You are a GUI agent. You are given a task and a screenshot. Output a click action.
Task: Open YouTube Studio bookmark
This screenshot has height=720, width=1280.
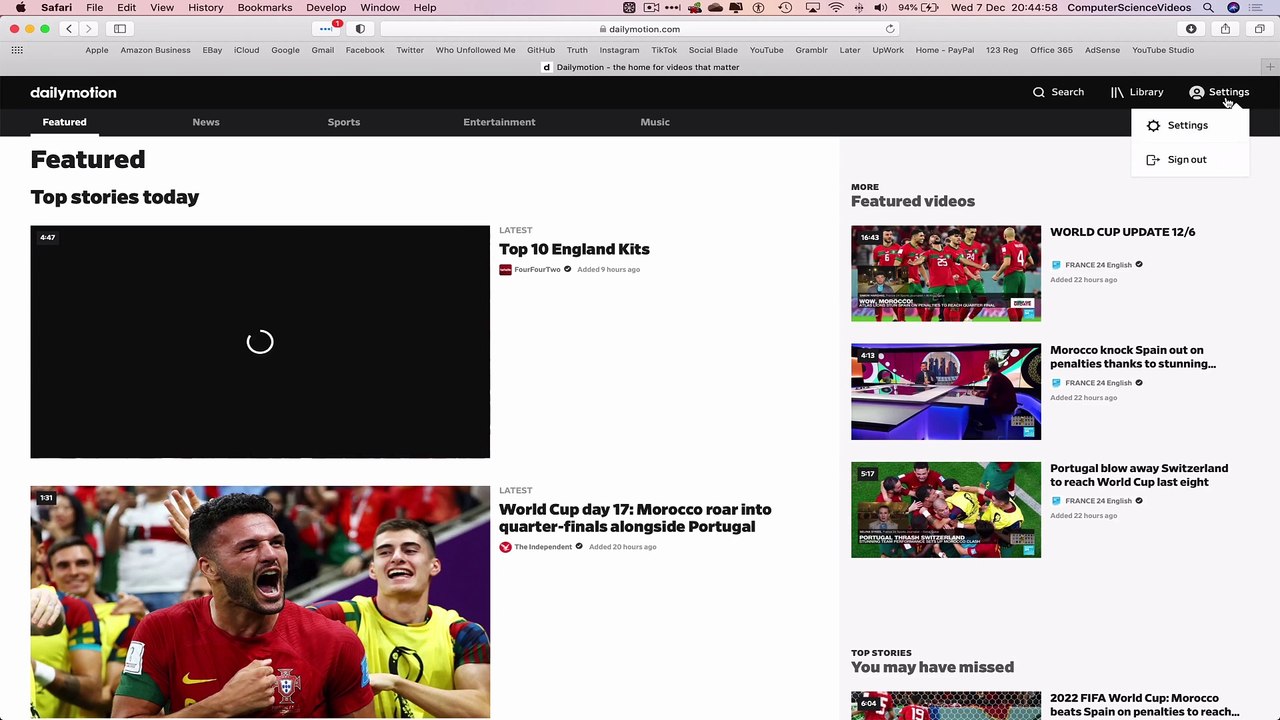(1163, 50)
